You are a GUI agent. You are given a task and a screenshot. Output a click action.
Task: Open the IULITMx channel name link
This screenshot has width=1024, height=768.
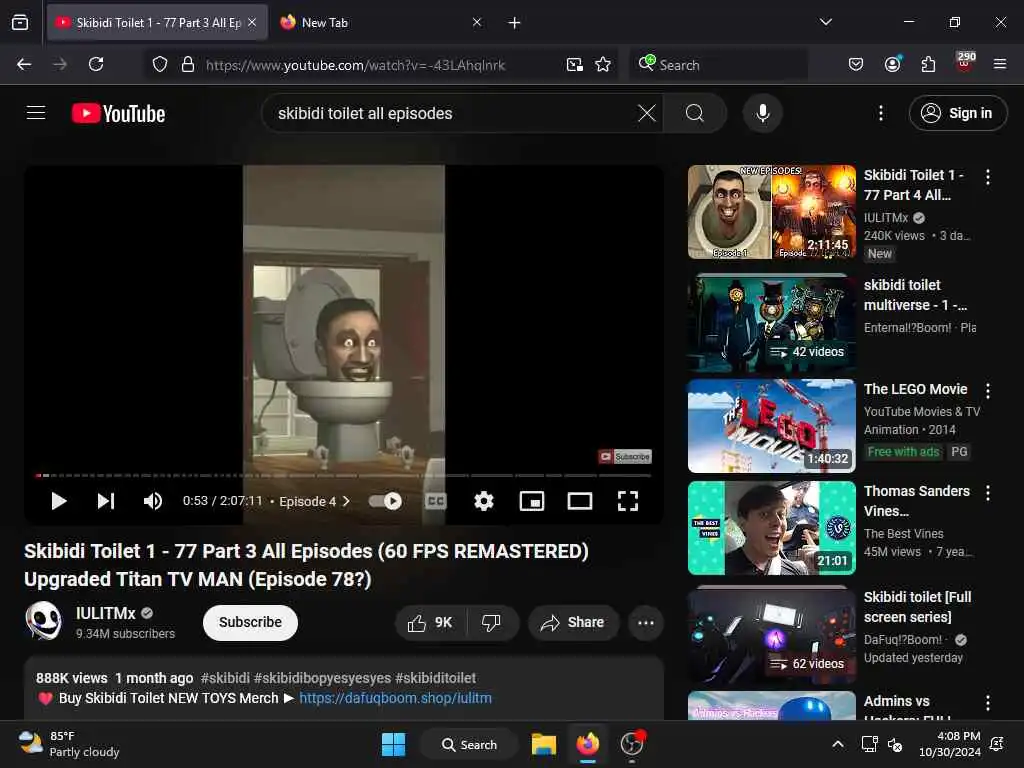click(x=105, y=613)
